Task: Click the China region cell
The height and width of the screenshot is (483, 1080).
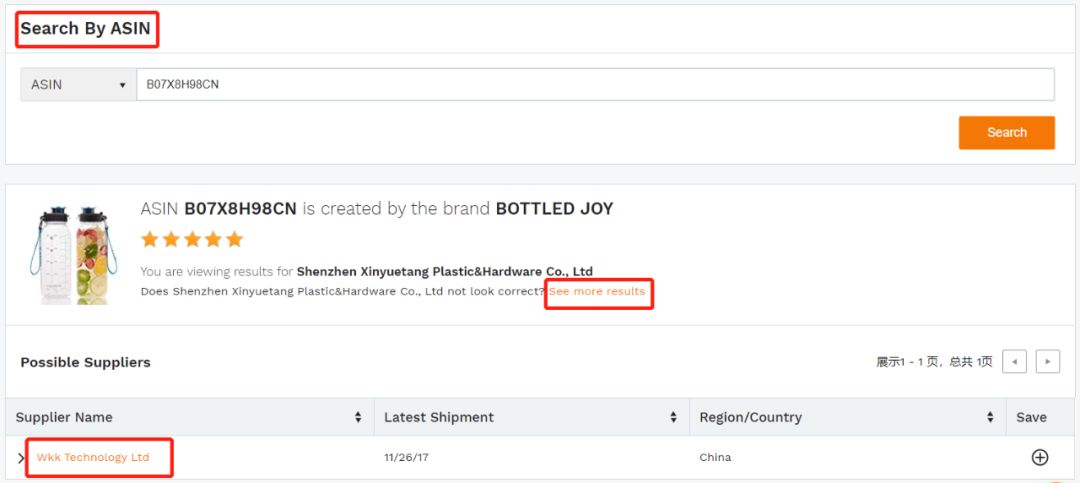Action: (x=715, y=458)
